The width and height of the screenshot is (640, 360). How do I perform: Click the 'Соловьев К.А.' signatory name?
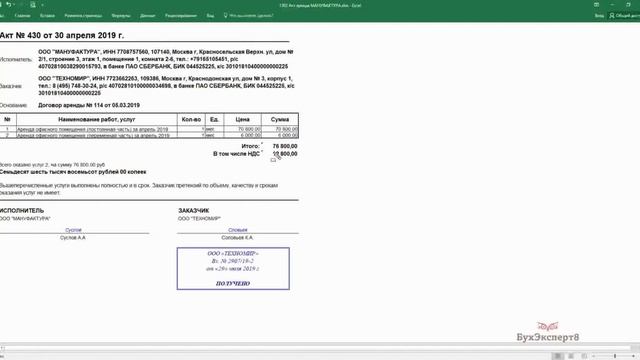tap(237, 238)
